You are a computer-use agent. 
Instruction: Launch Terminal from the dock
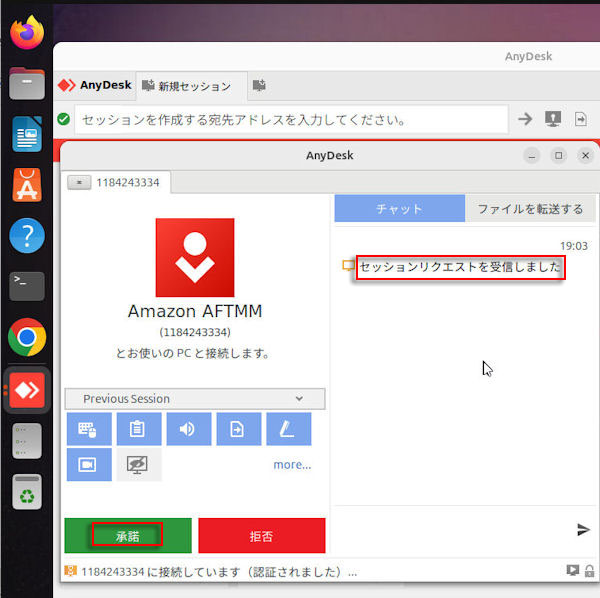pos(27,287)
